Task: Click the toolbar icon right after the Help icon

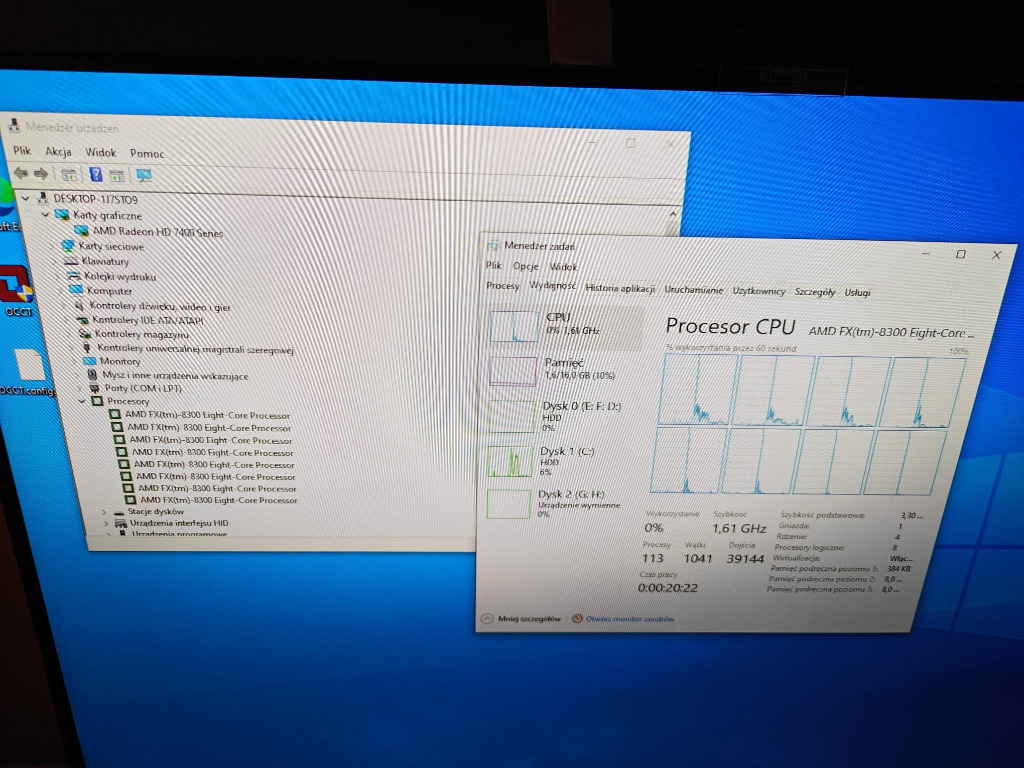Action: point(117,175)
